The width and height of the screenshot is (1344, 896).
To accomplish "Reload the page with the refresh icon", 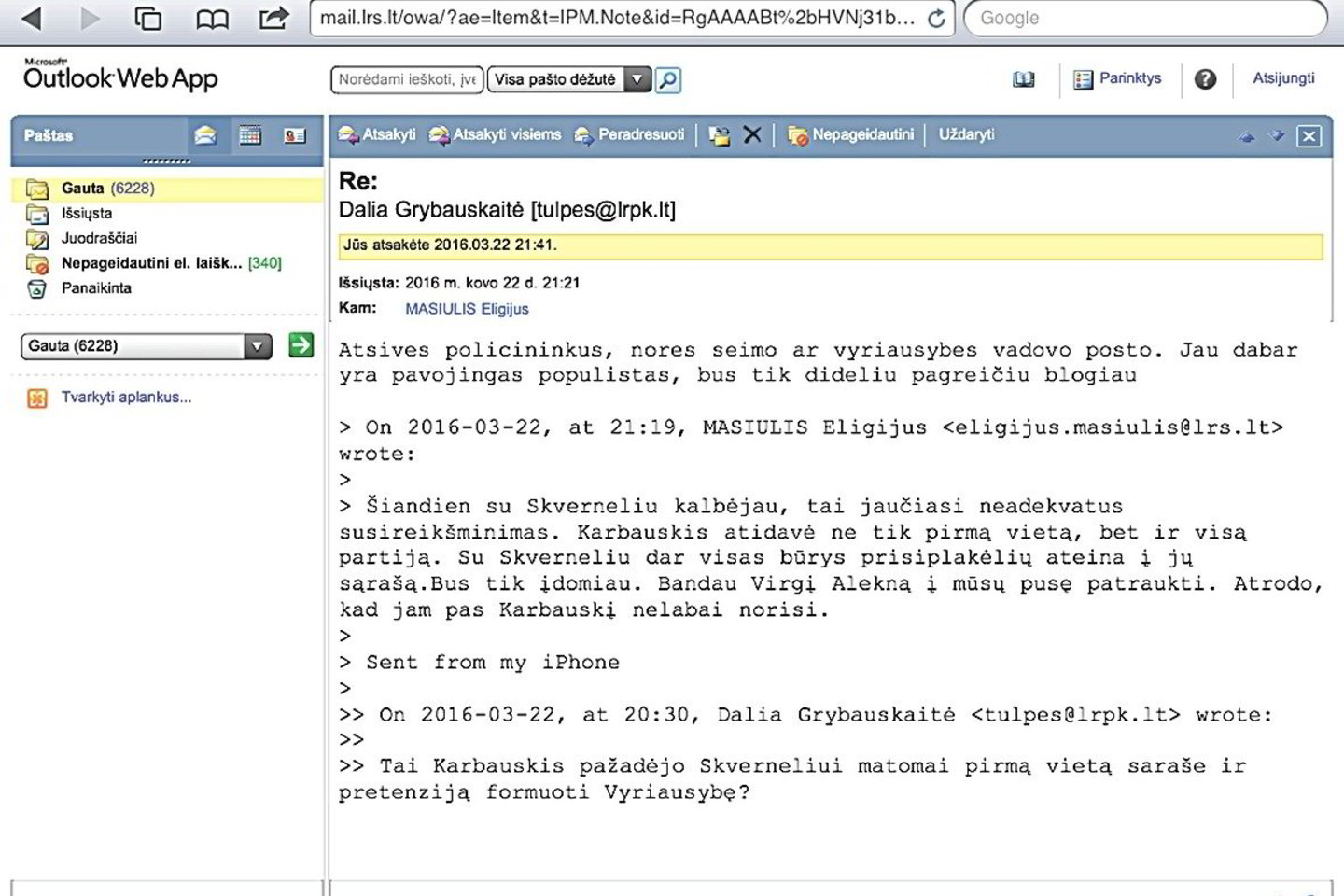I will click(x=935, y=19).
